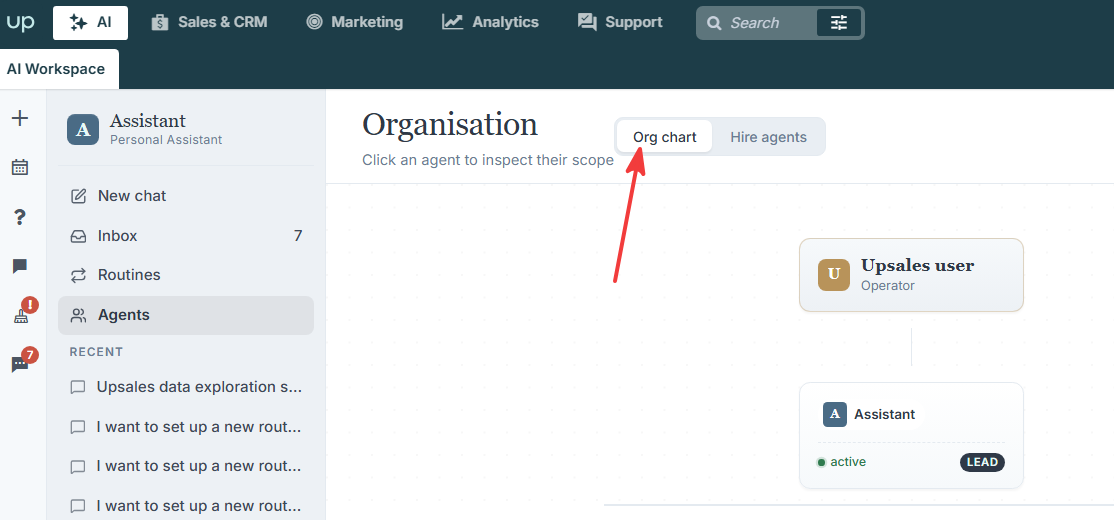Click the Upsales logo icon

[21, 22]
